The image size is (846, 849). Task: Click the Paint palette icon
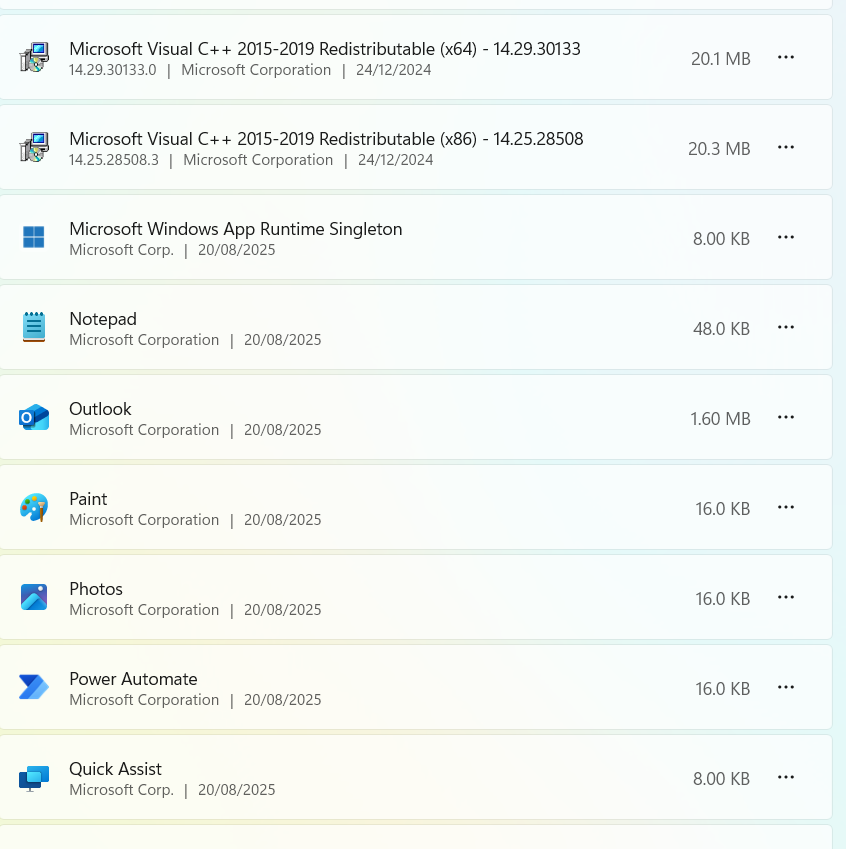click(34, 507)
